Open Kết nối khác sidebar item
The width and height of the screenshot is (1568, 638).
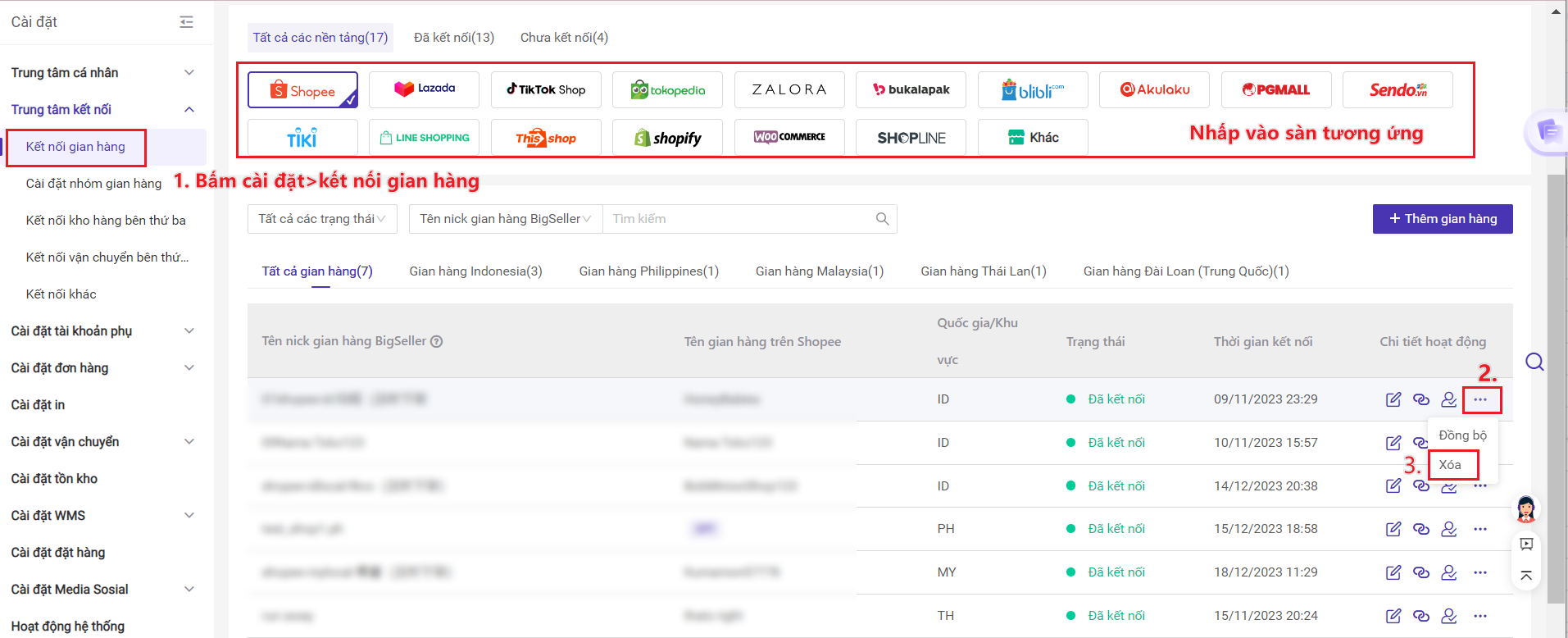point(61,294)
